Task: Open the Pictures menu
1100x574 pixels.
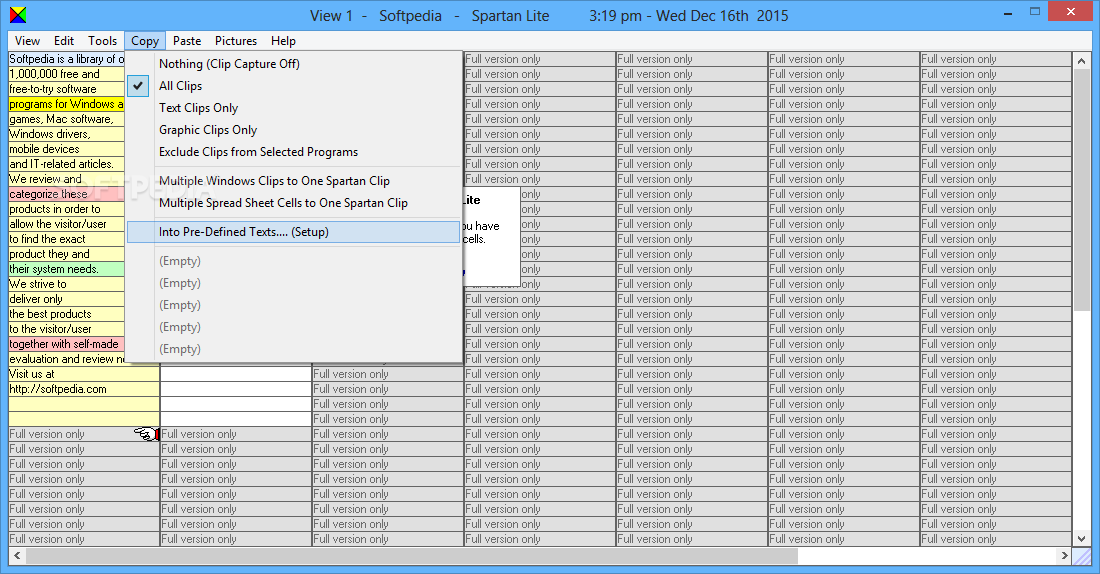Action: 236,41
